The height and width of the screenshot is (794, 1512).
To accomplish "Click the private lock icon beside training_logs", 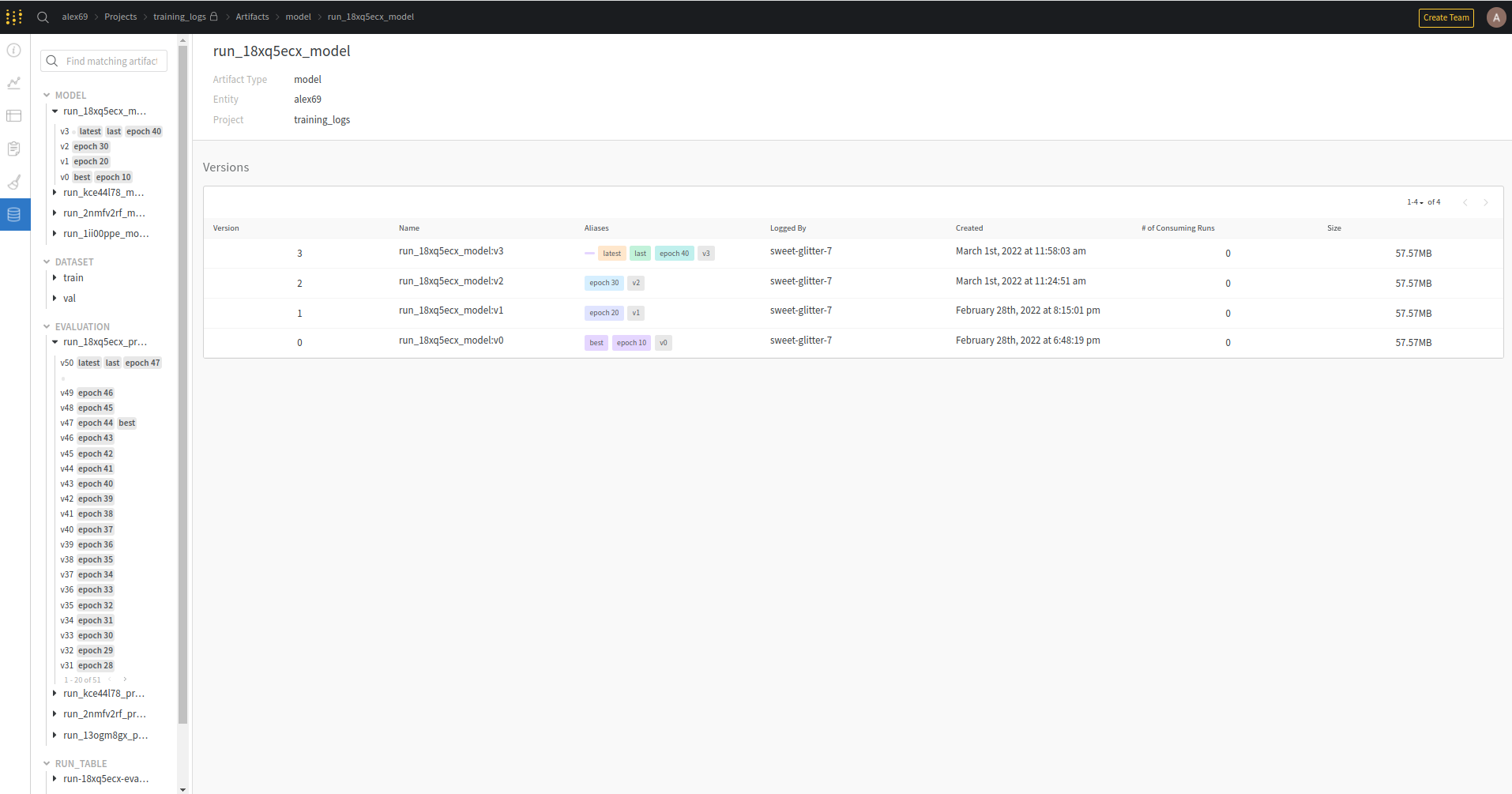I will pyautogui.click(x=214, y=16).
